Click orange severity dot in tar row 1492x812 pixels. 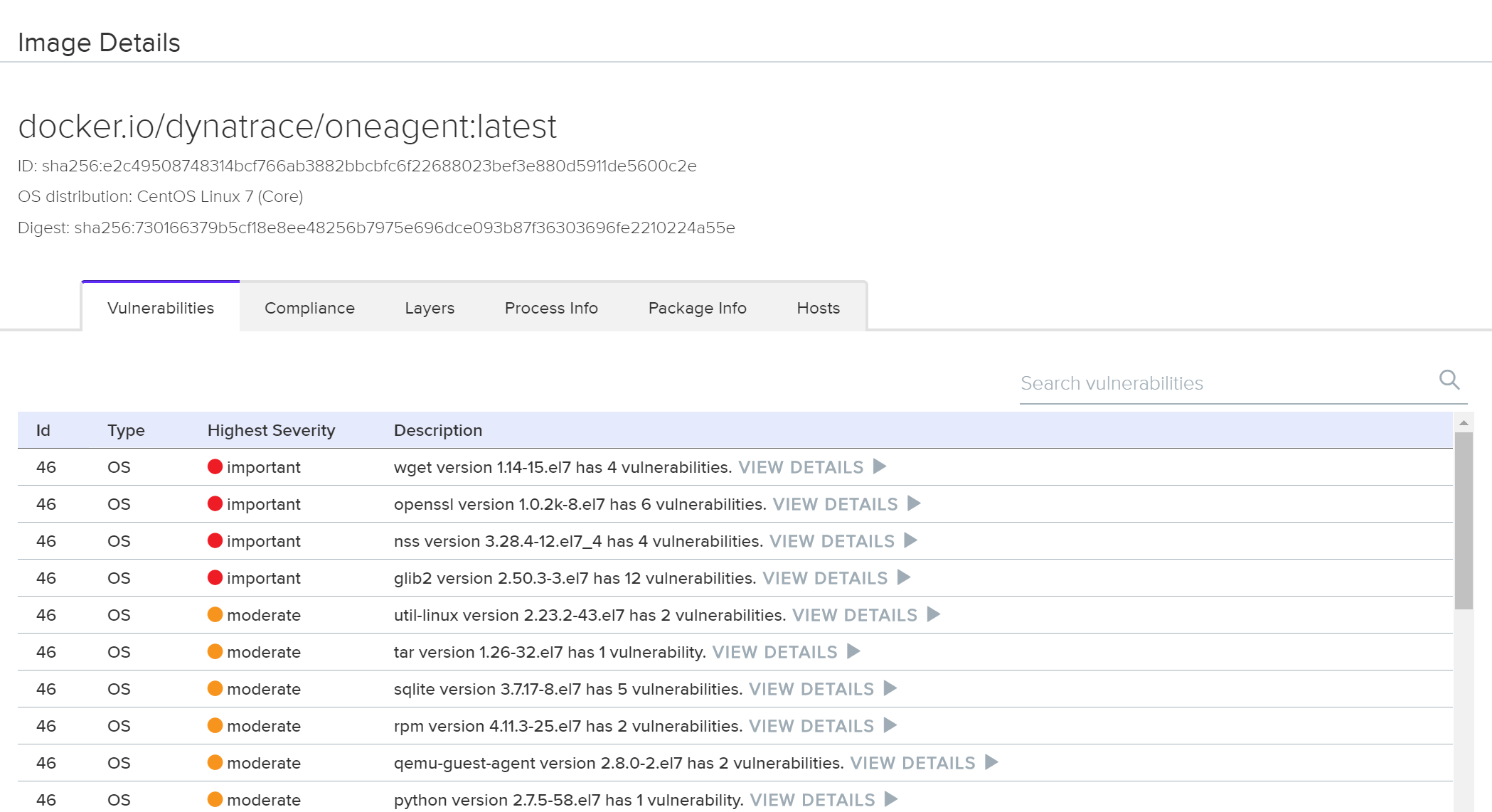click(x=215, y=651)
